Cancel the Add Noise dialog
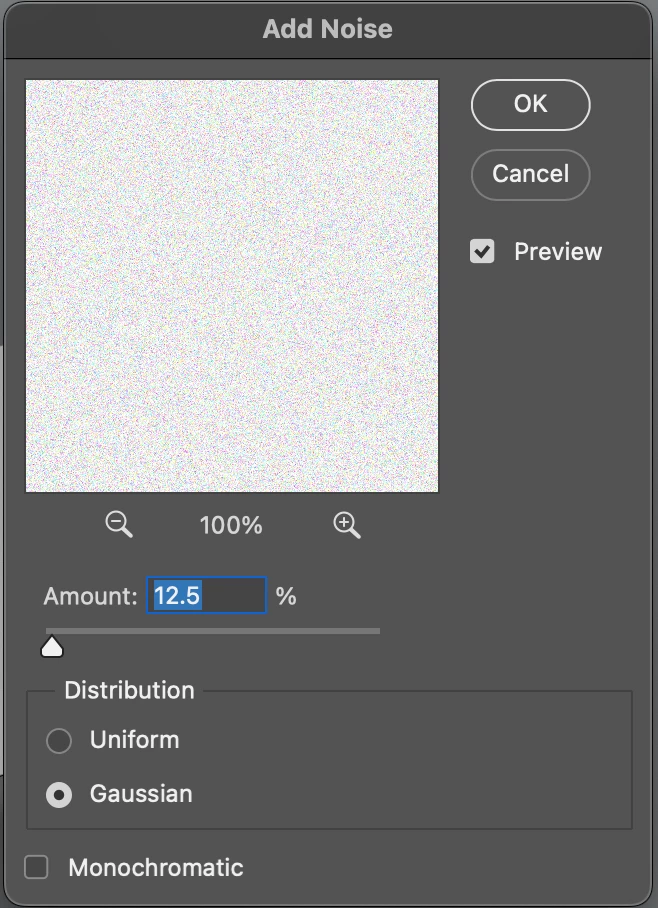658x908 pixels. coord(531,174)
